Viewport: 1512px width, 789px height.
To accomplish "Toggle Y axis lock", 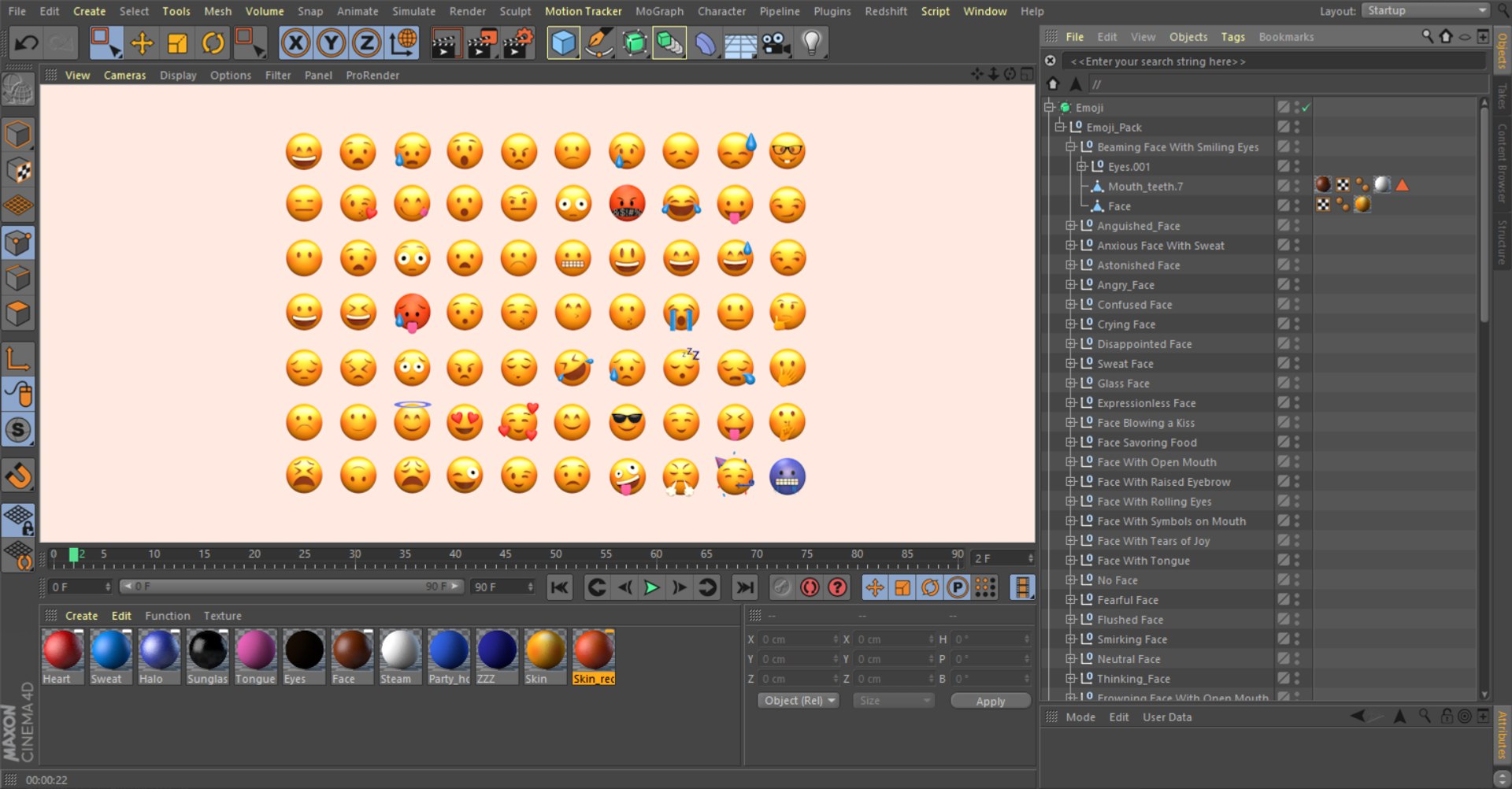I will coord(331,43).
